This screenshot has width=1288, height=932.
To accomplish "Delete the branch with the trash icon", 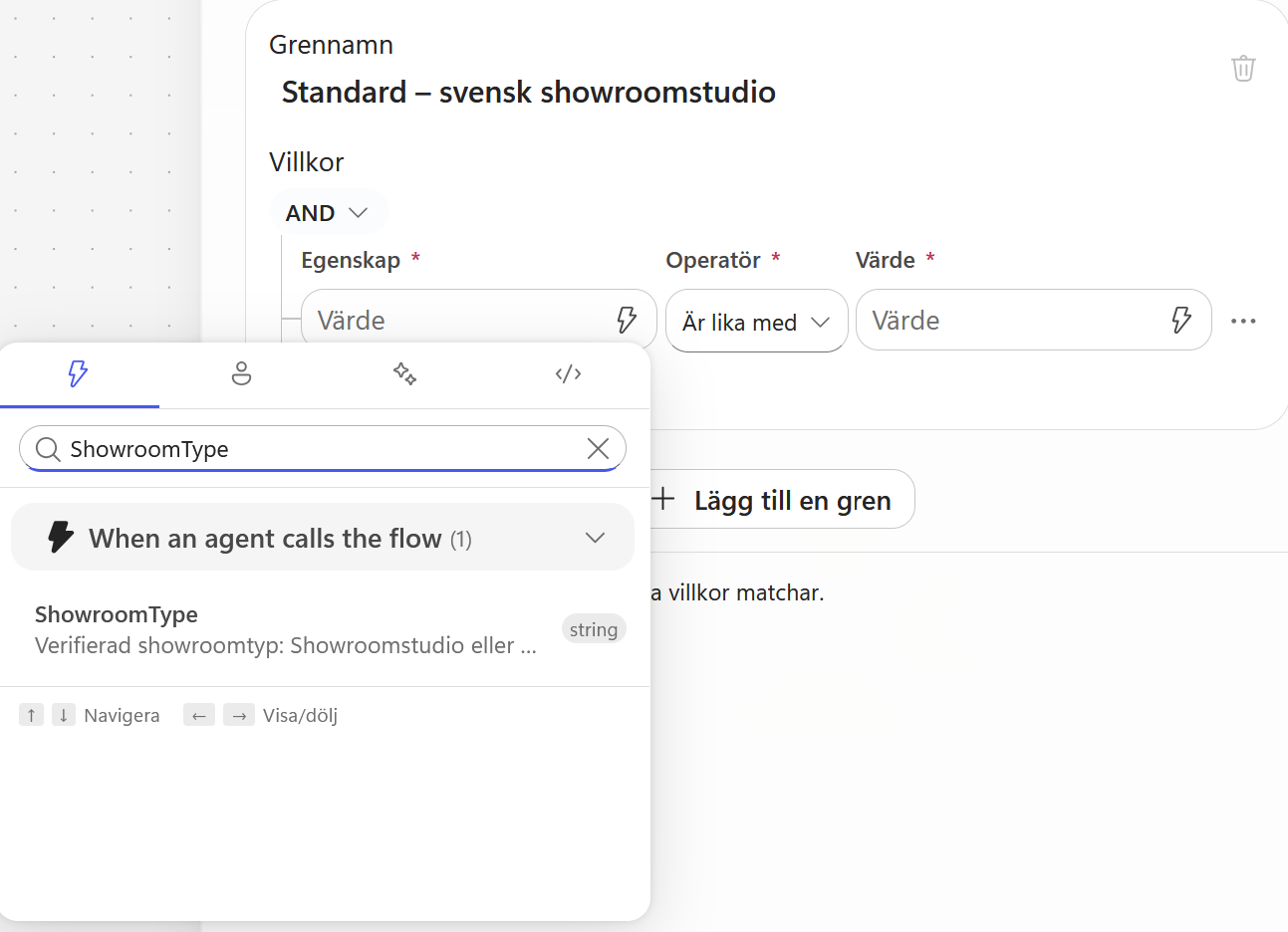I will click(x=1243, y=69).
